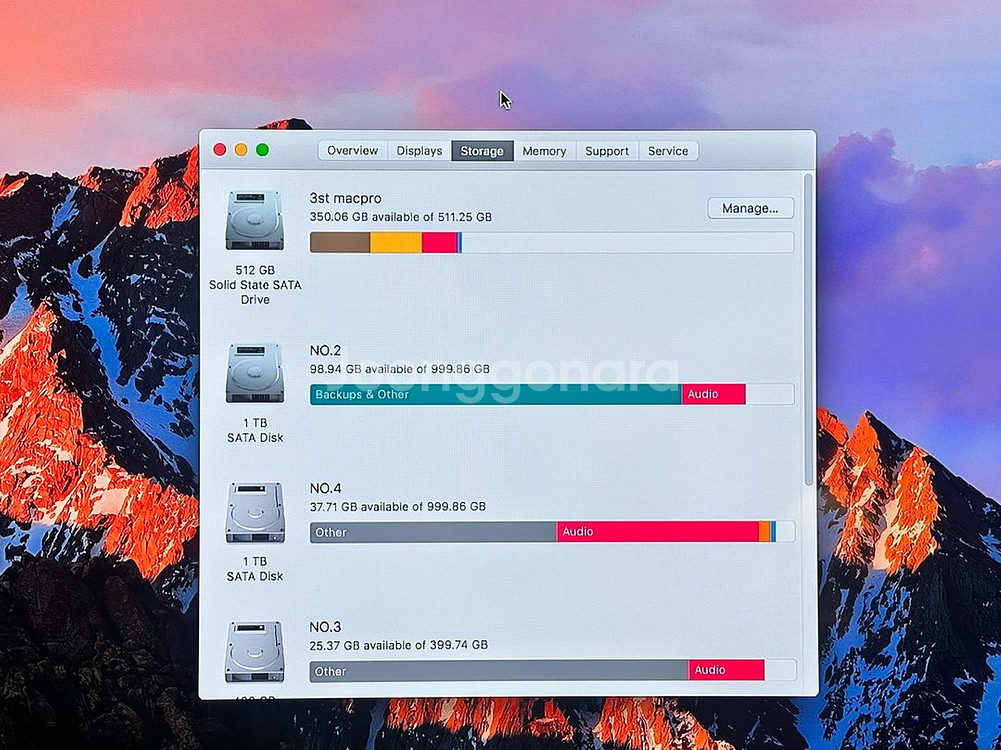Click Backups & Other segment on NO.2
This screenshot has width=1001, height=750.
[x=495, y=394]
